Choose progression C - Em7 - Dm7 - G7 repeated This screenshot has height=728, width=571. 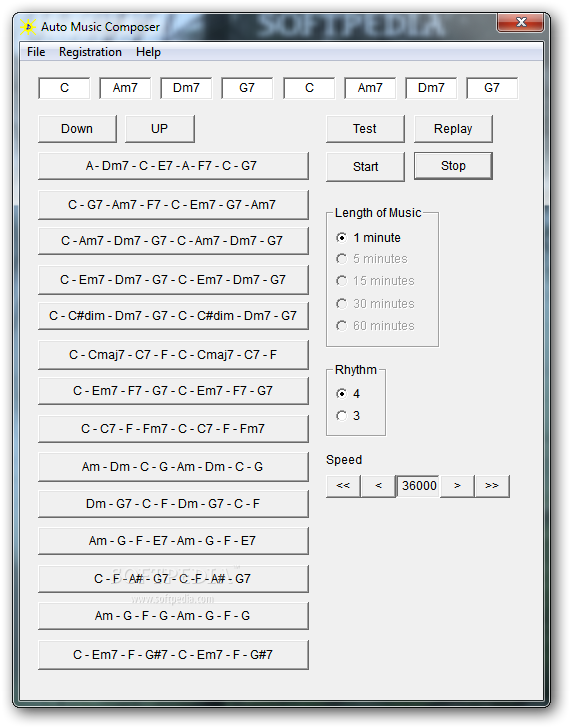pos(173,280)
